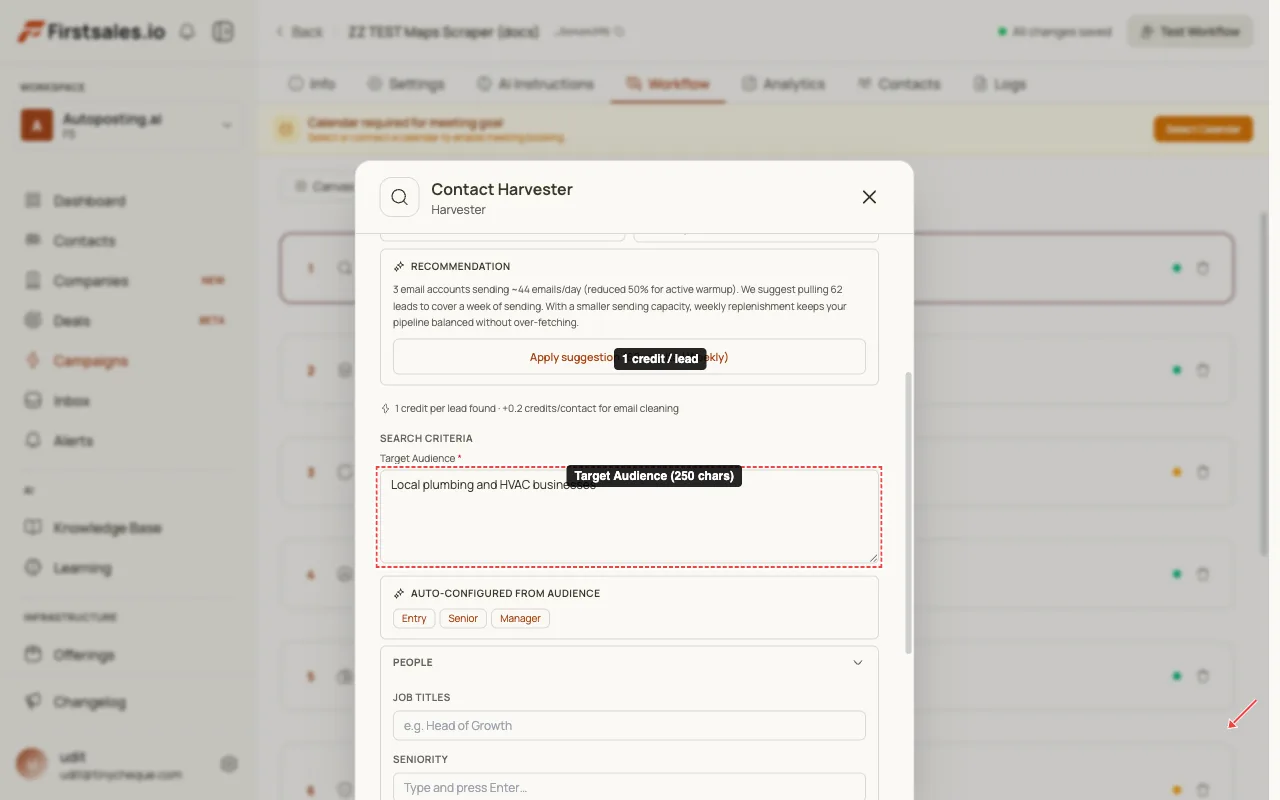This screenshot has width=1280, height=800.
Task: Click the Test Workflow button
Action: coord(1190,32)
